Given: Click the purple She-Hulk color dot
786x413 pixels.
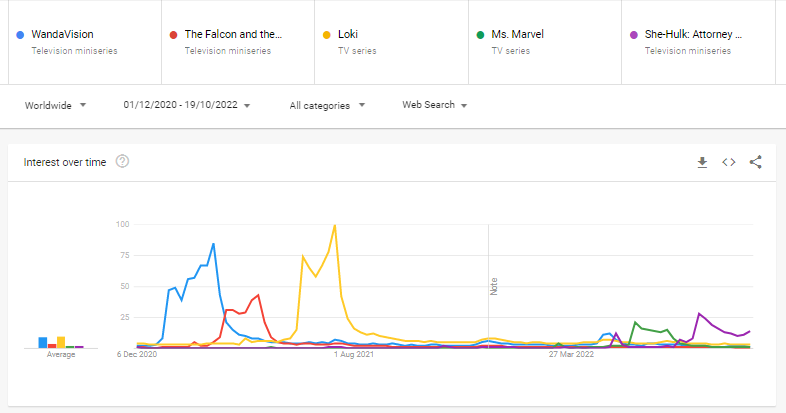Looking at the screenshot, I should [635, 34].
